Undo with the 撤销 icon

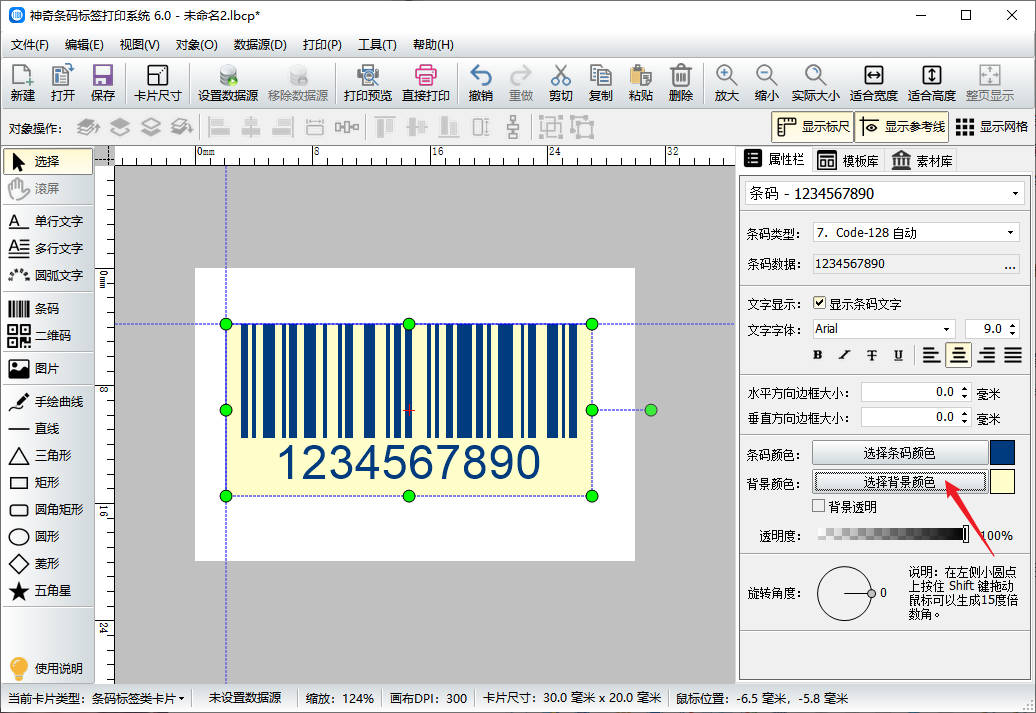pyautogui.click(x=480, y=83)
